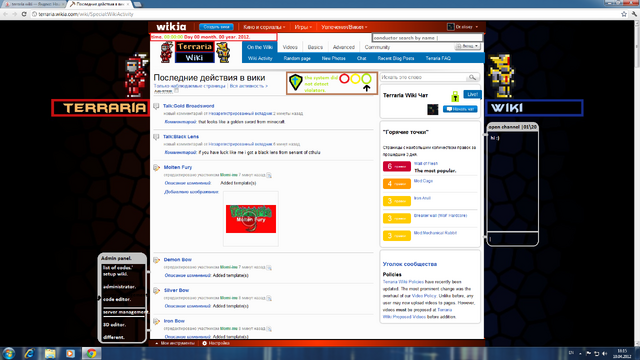Viewport: 640px width, 360px height.
Task: Open Molten Fury article link
Action: click(x=178, y=167)
